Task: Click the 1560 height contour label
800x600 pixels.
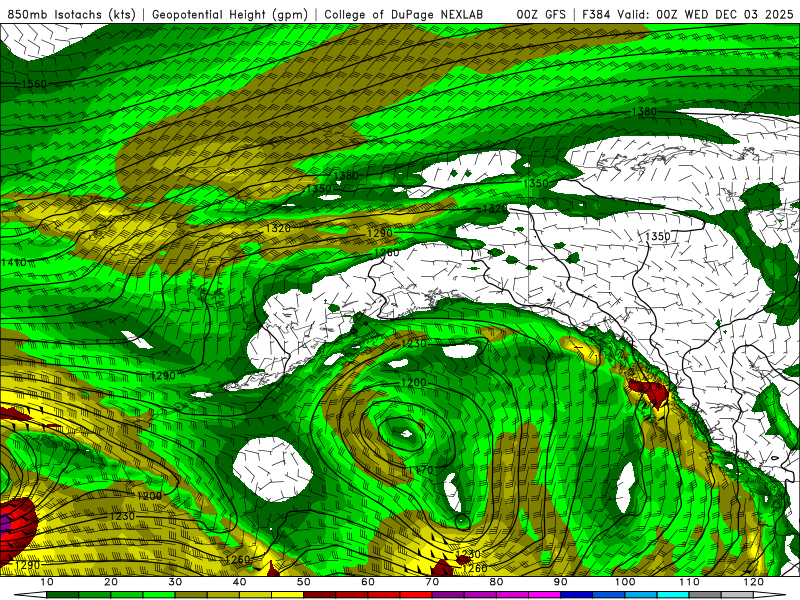Action: 34,84
